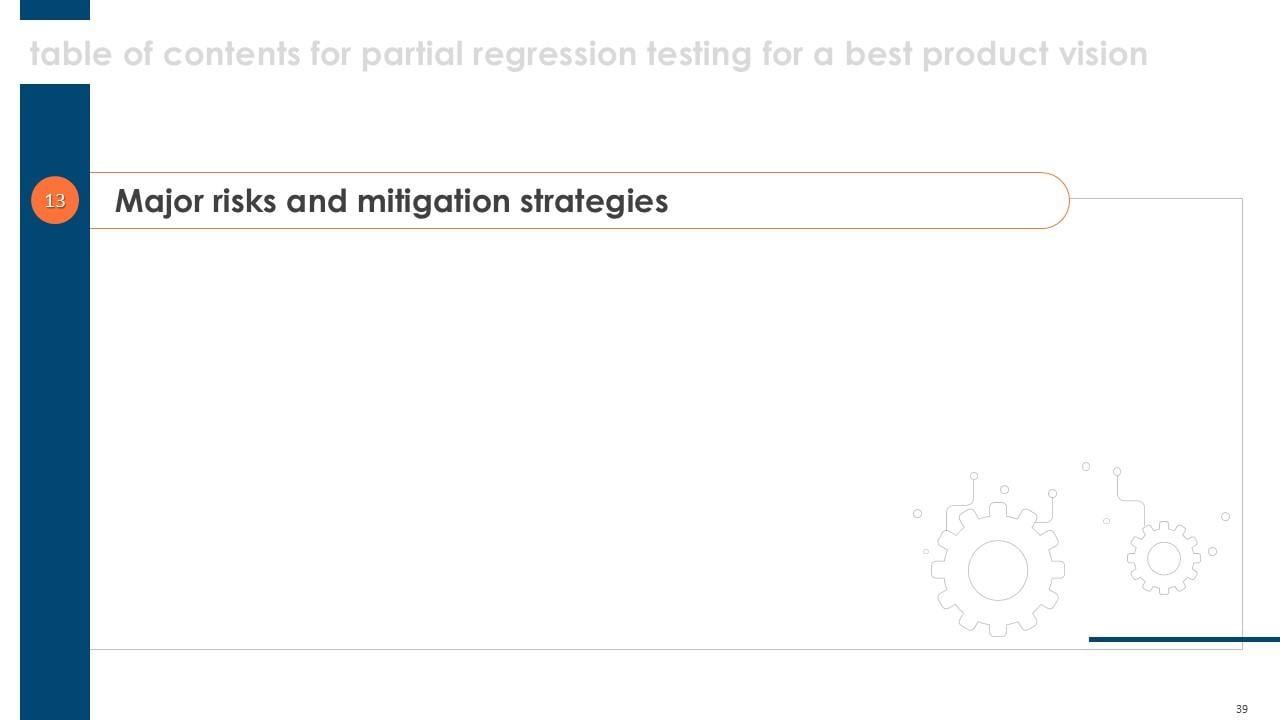Click the blue accent line at bottom right
The width and height of the screenshot is (1280, 720).
coord(1184,639)
